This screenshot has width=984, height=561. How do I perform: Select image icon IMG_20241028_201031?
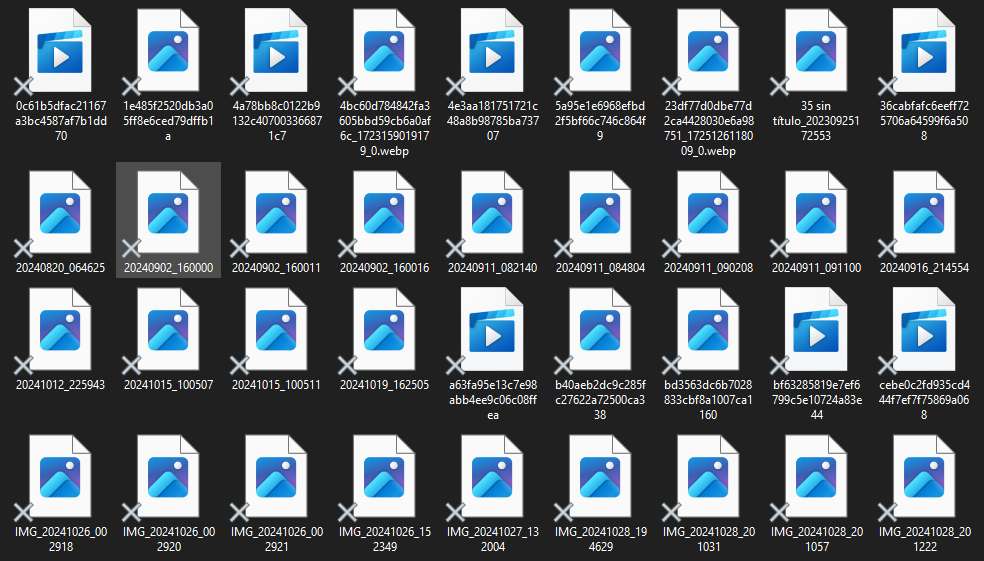coord(708,477)
